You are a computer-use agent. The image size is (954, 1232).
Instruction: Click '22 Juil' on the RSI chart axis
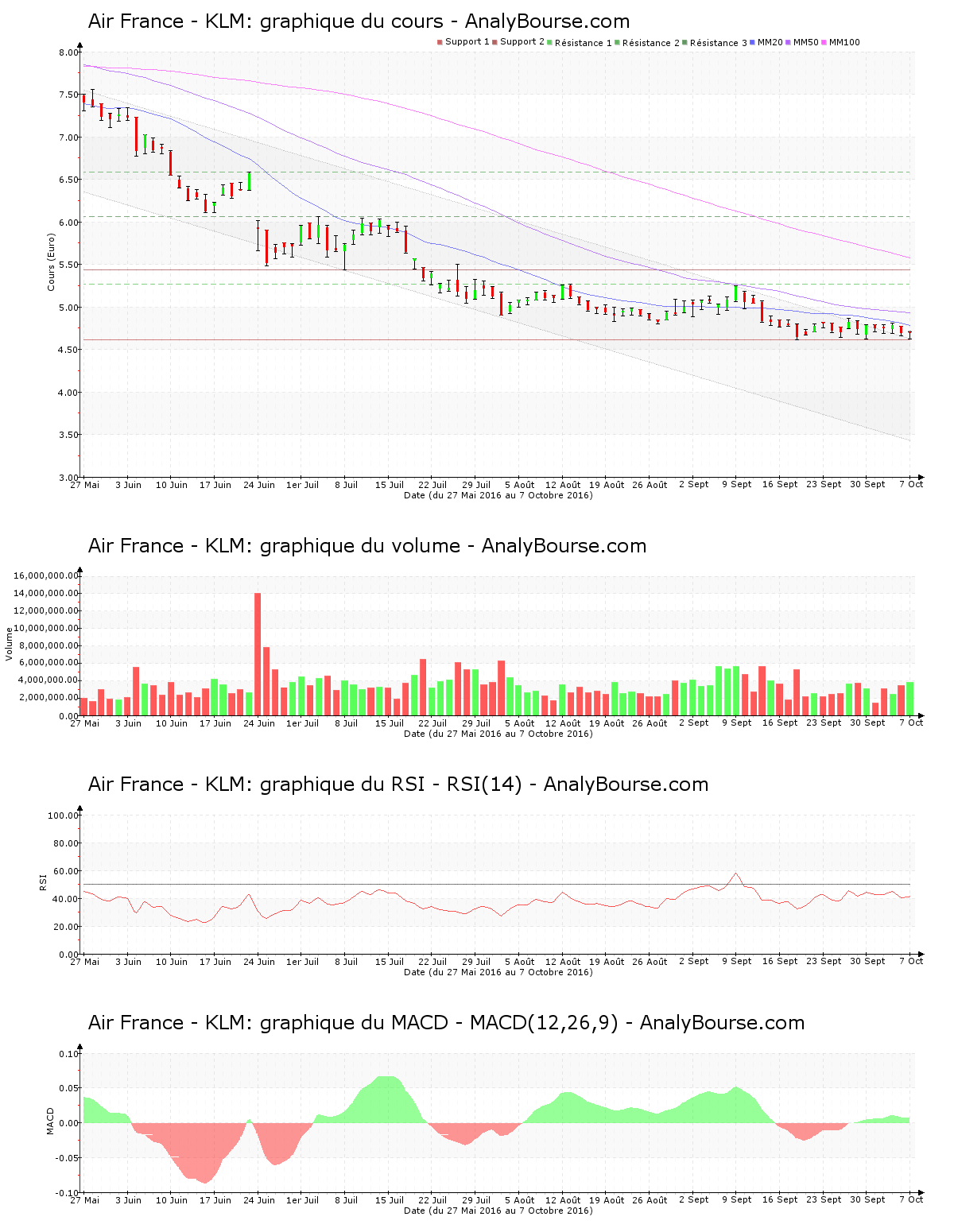(x=432, y=962)
